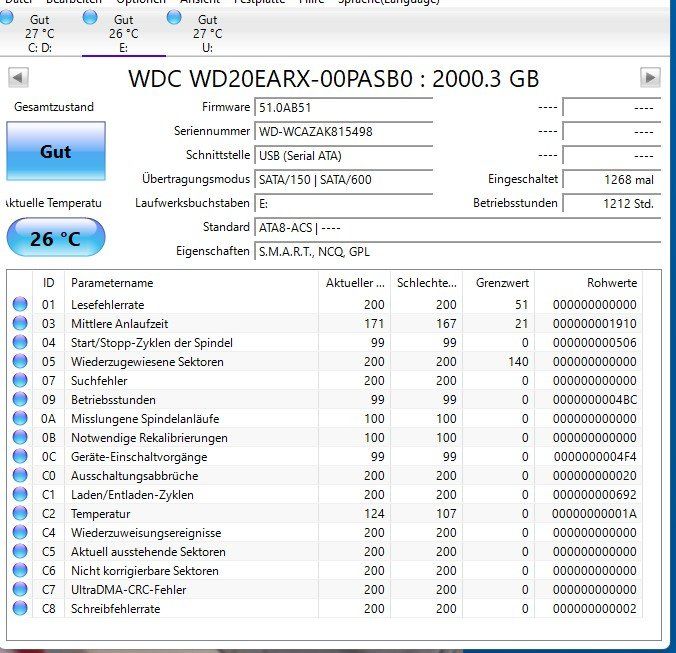
Task: Click raw value 000000000020
Action: click(x=595, y=475)
